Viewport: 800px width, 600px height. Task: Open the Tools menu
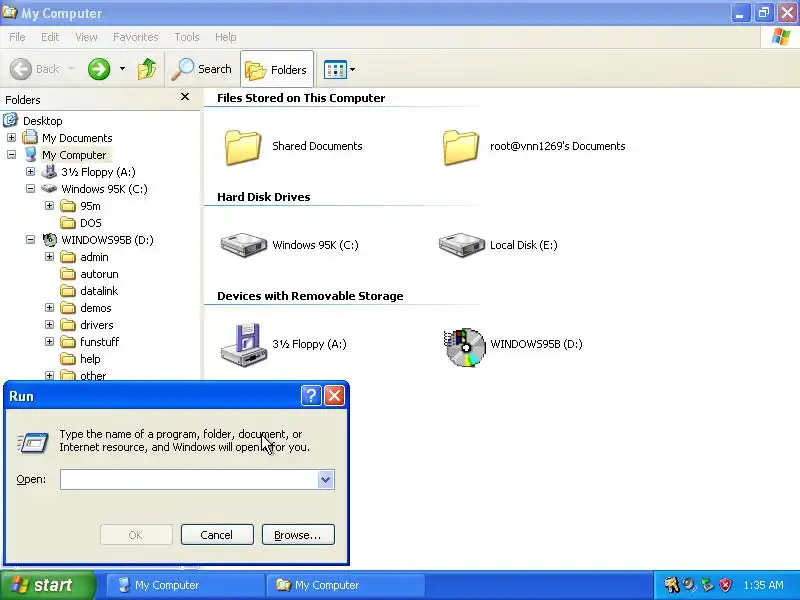pos(187,37)
